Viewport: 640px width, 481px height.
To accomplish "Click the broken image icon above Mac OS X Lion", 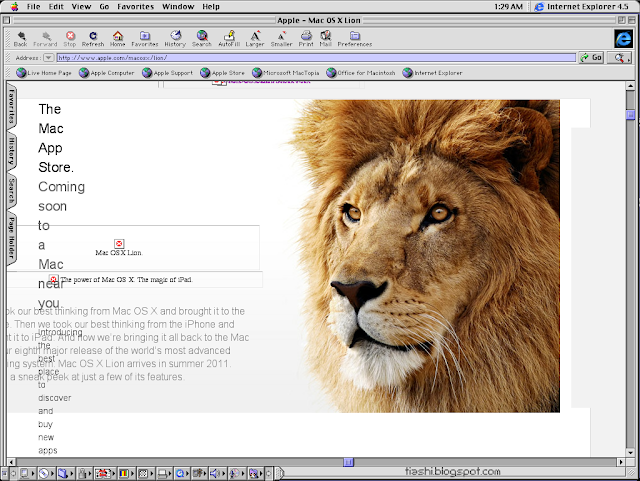I will point(119,244).
